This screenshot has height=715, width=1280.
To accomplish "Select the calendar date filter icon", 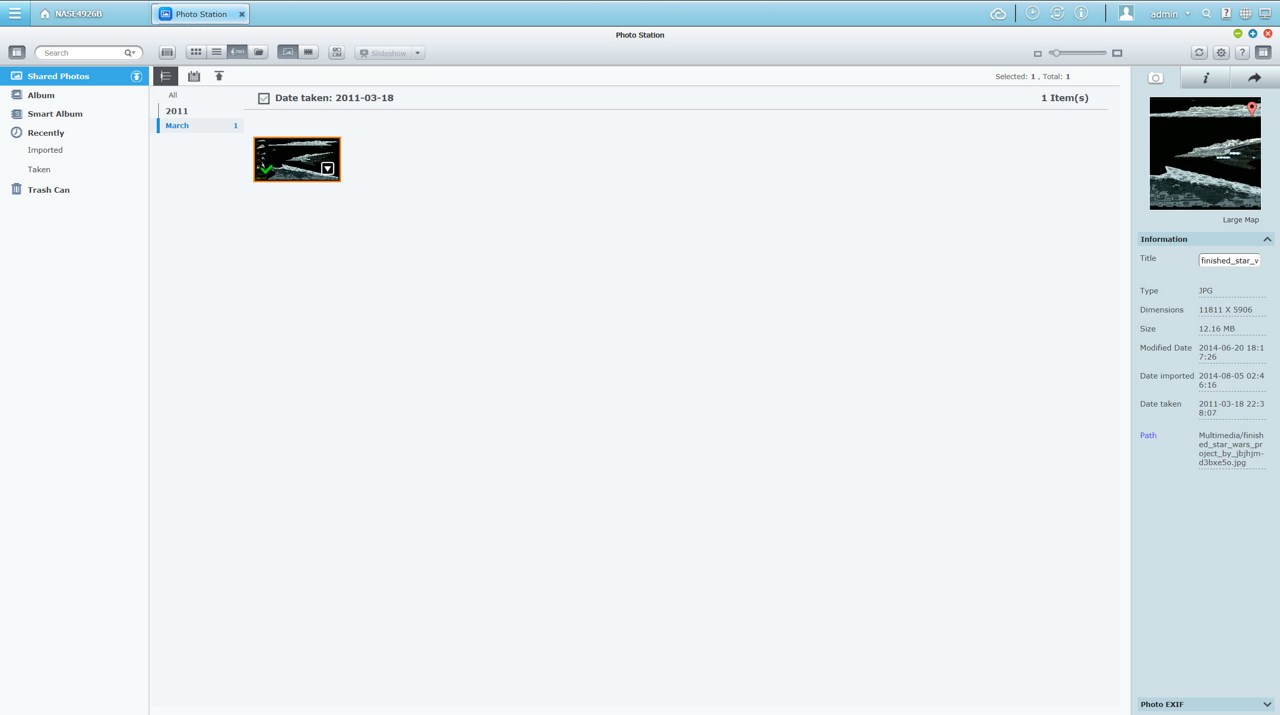I will (x=194, y=76).
